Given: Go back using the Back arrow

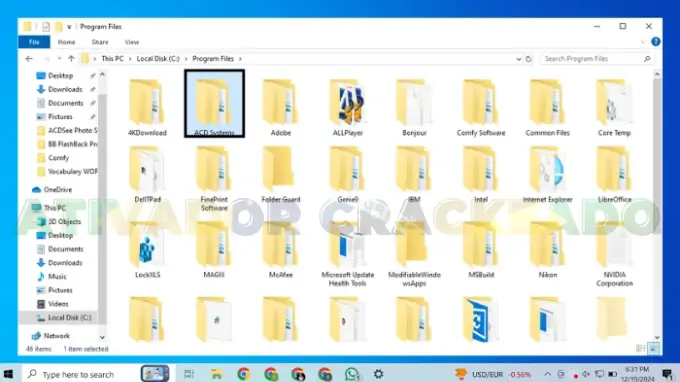Looking at the screenshot, I should pyautogui.click(x=29, y=59).
